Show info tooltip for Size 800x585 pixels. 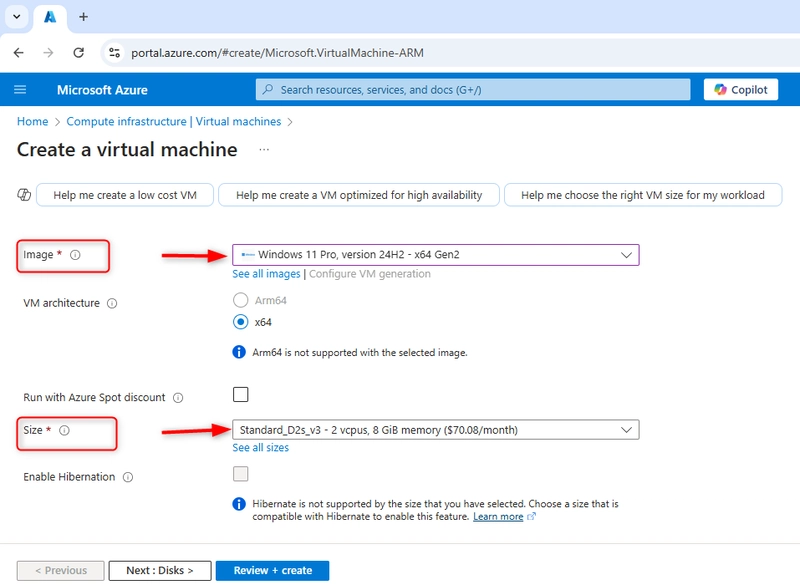tap(64, 430)
